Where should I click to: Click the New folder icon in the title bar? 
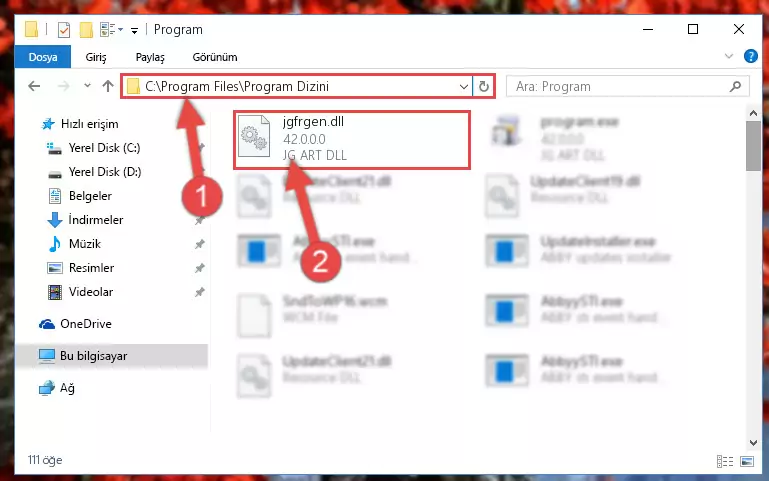tap(86, 29)
